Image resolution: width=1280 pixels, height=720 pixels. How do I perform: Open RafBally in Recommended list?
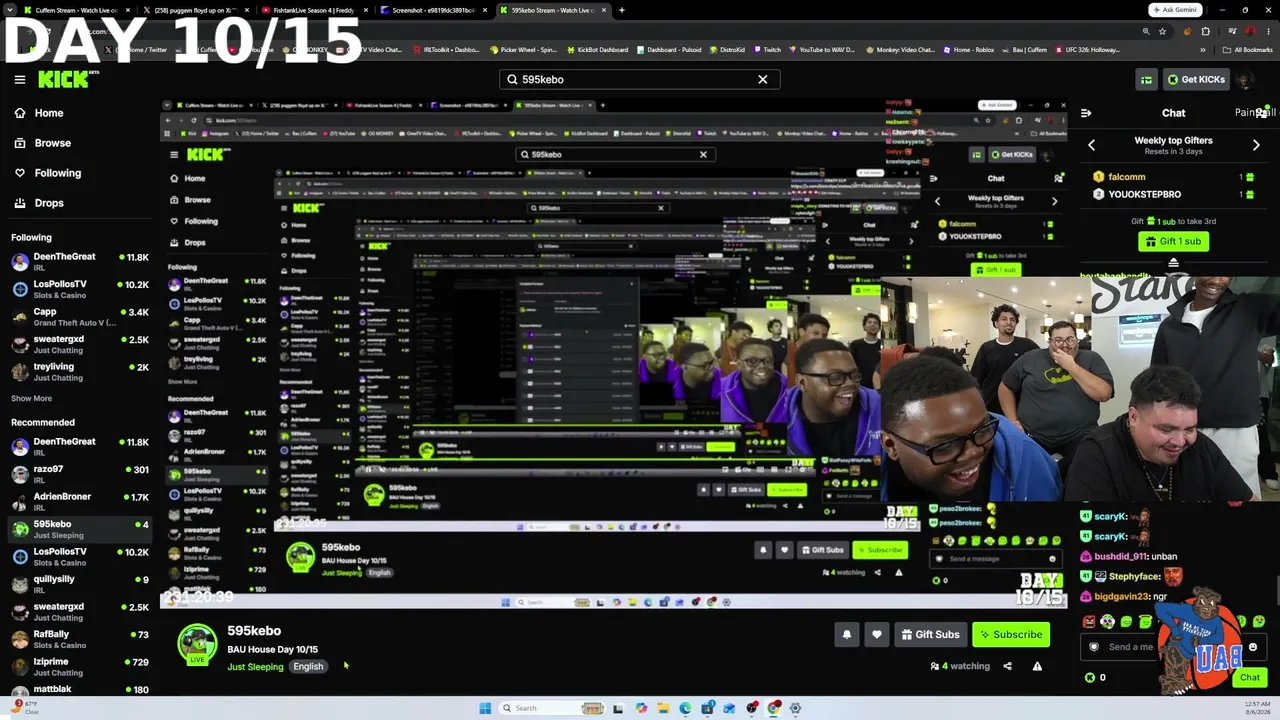[x=78, y=639]
